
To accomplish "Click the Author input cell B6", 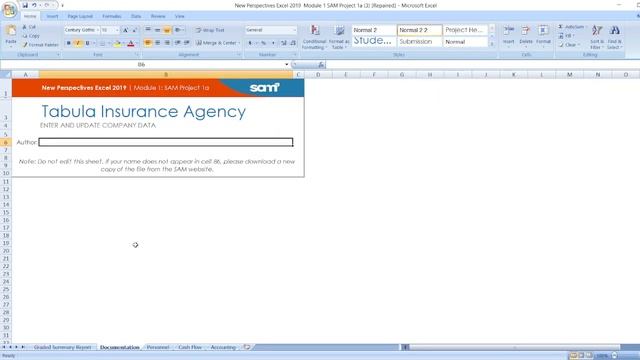I will coord(166,142).
